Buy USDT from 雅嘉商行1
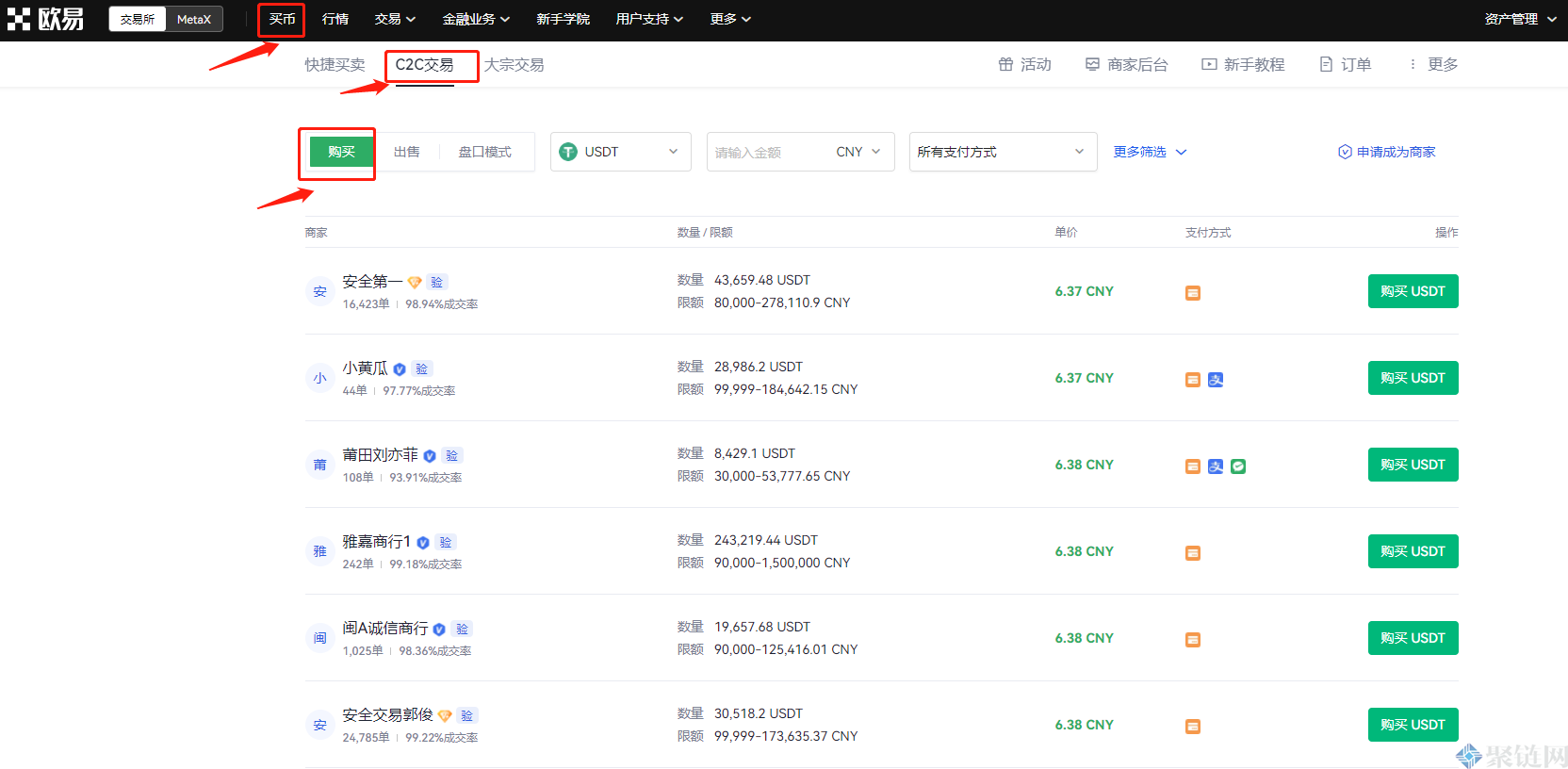 1413,551
